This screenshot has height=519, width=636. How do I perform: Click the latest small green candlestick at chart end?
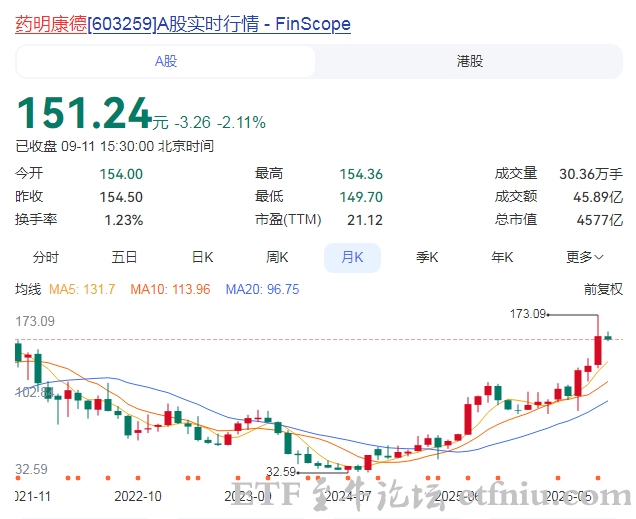coord(608,337)
